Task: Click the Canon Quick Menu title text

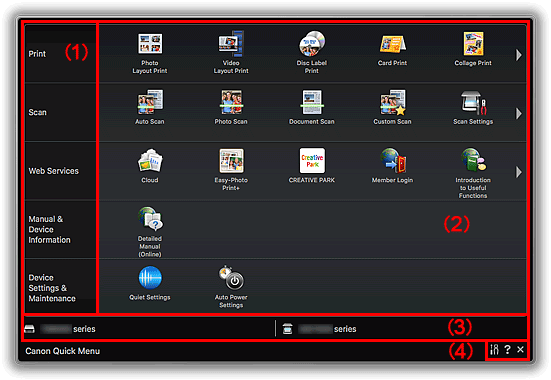Action: coord(63,351)
